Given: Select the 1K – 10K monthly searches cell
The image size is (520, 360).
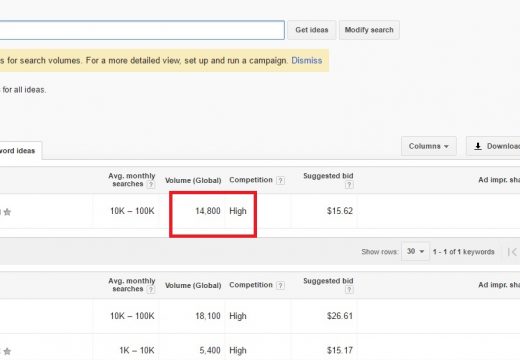Looking at the screenshot, I should tap(137, 351).
